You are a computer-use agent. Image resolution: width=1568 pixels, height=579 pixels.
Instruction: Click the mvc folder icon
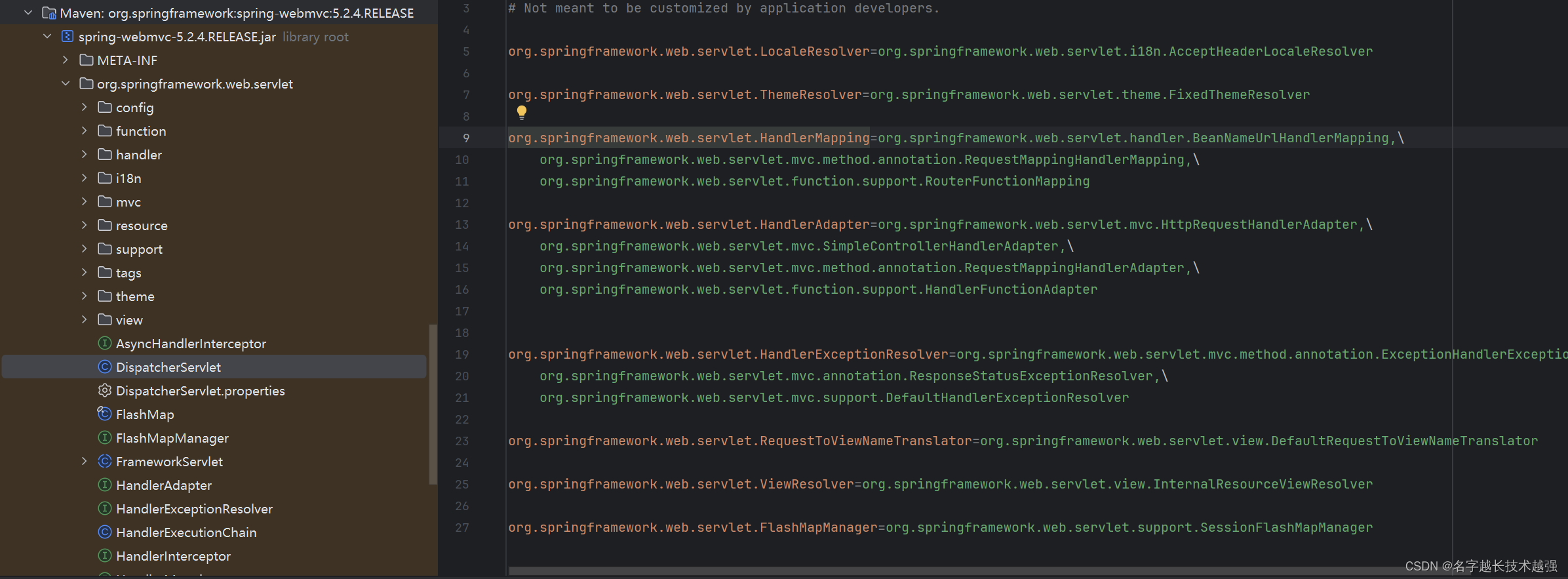pyautogui.click(x=105, y=202)
